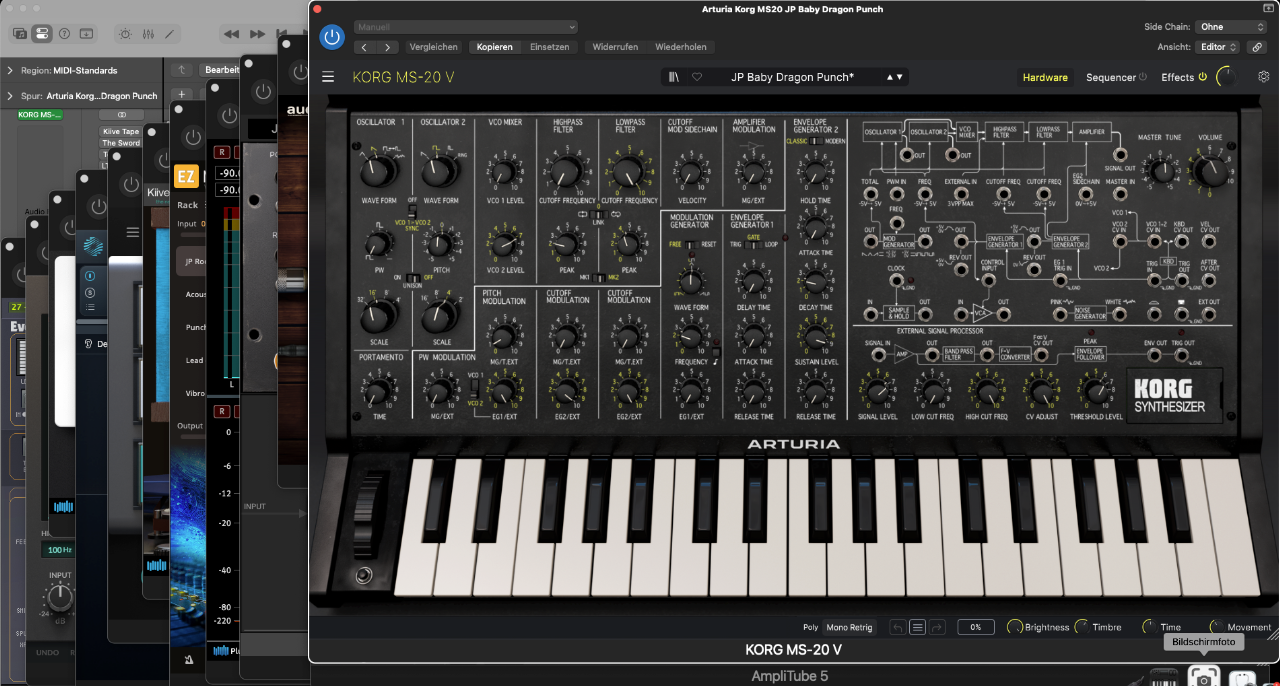The width and height of the screenshot is (1280, 686).
Task: Toggle Logic's inspector button in the toolbar
Action: 41,33
